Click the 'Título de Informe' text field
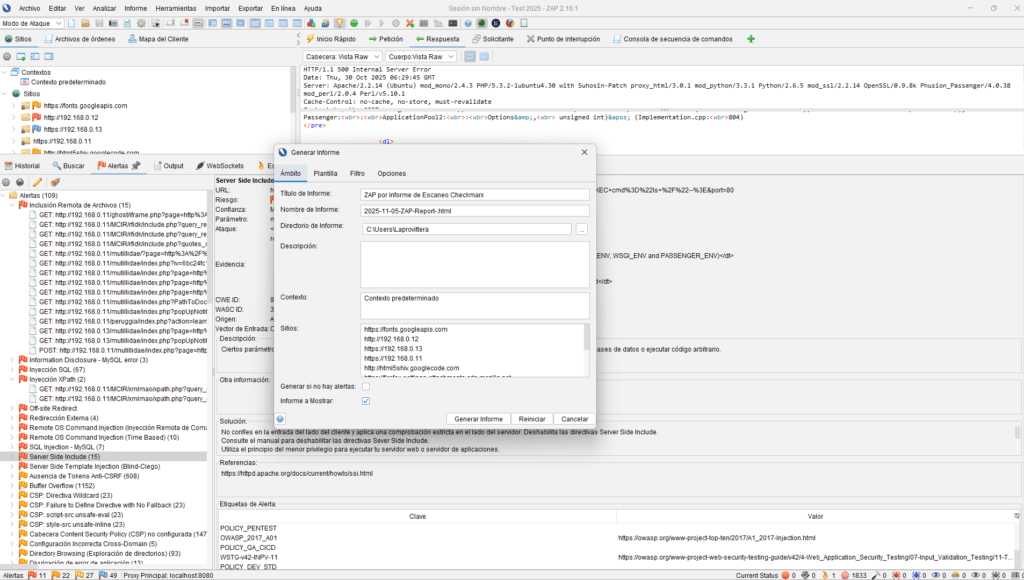This screenshot has width=1024, height=580. point(475,195)
